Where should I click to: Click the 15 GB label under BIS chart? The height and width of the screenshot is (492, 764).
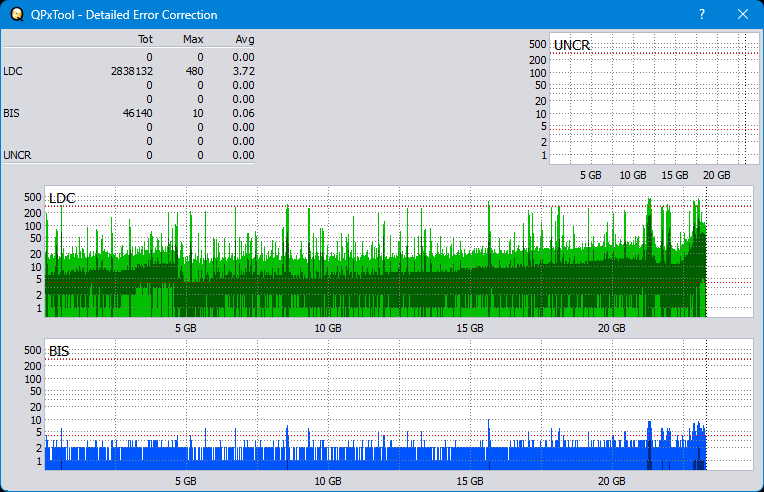coord(470,481)
